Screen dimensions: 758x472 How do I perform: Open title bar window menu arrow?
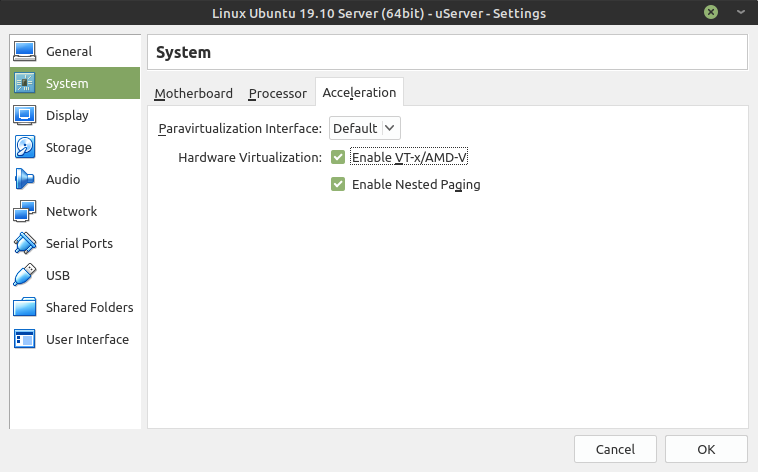(741, 12)
